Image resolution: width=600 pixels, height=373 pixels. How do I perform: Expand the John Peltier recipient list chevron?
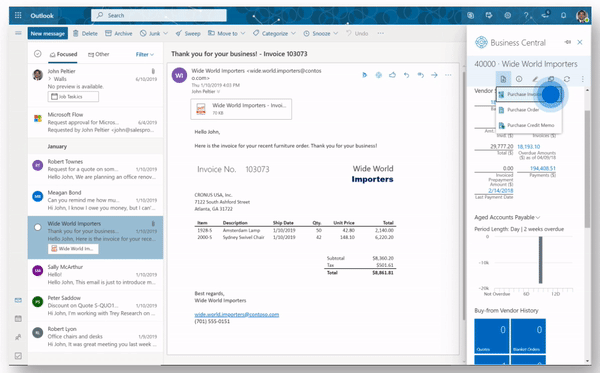[219, 92]
